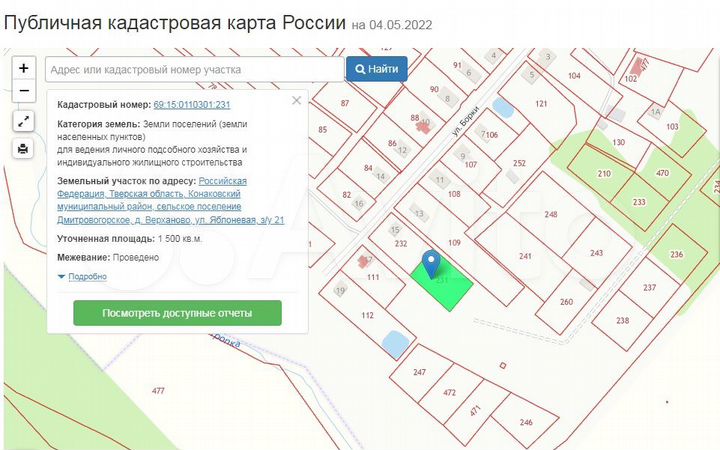This screenshot has height=450, width=720.
Task: Click the blue location pin on parcel 231
Action: 431,264
